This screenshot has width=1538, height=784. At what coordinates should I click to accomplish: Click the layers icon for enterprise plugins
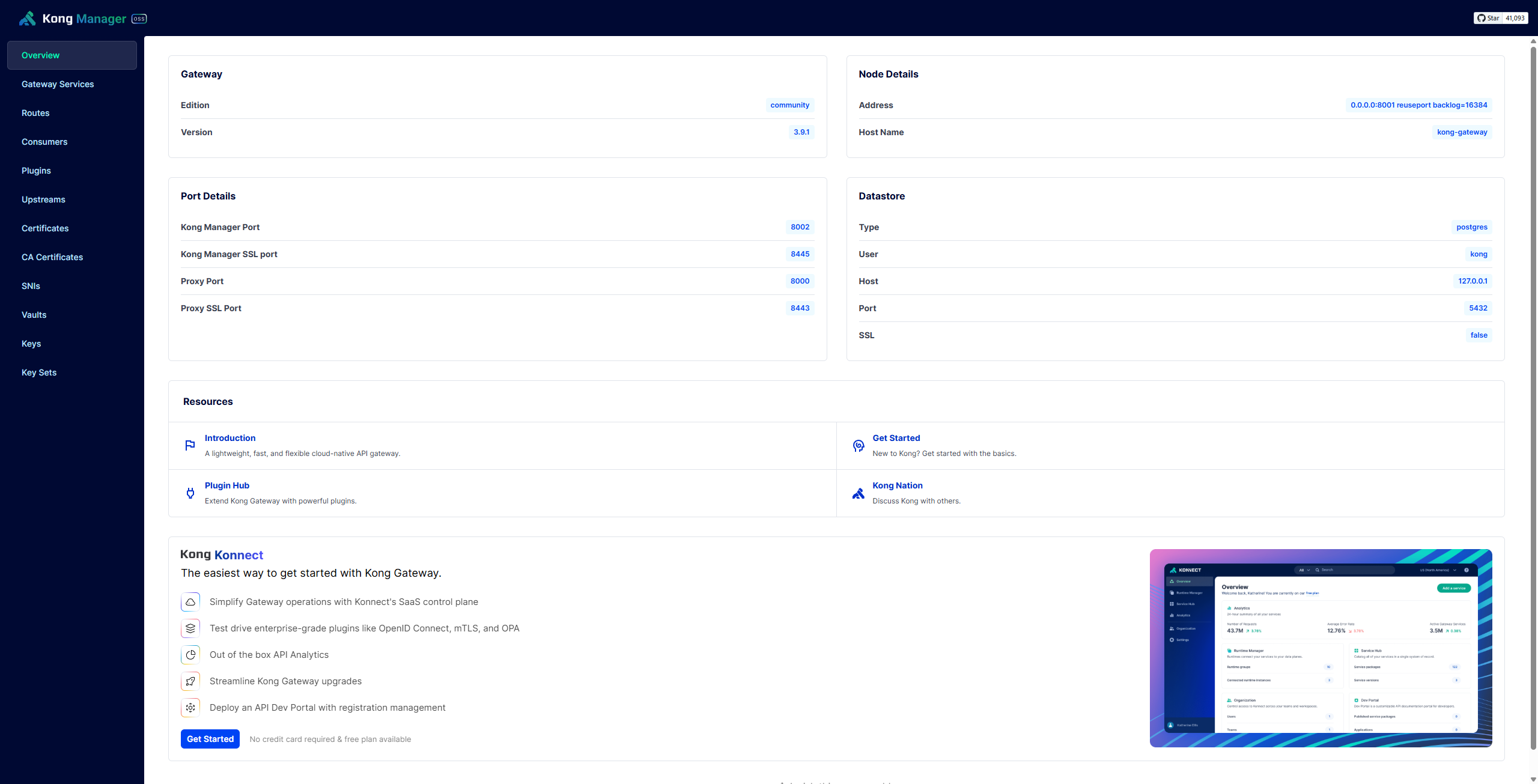(190, 628)
